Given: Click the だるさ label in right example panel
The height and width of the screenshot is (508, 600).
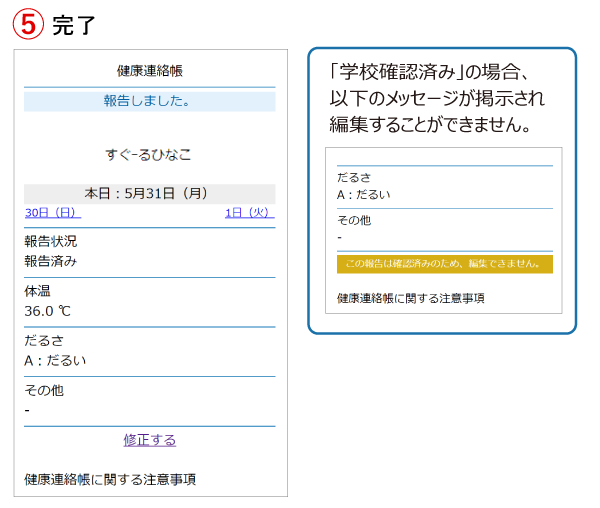Looking at the screenshot, I should 354,177.
